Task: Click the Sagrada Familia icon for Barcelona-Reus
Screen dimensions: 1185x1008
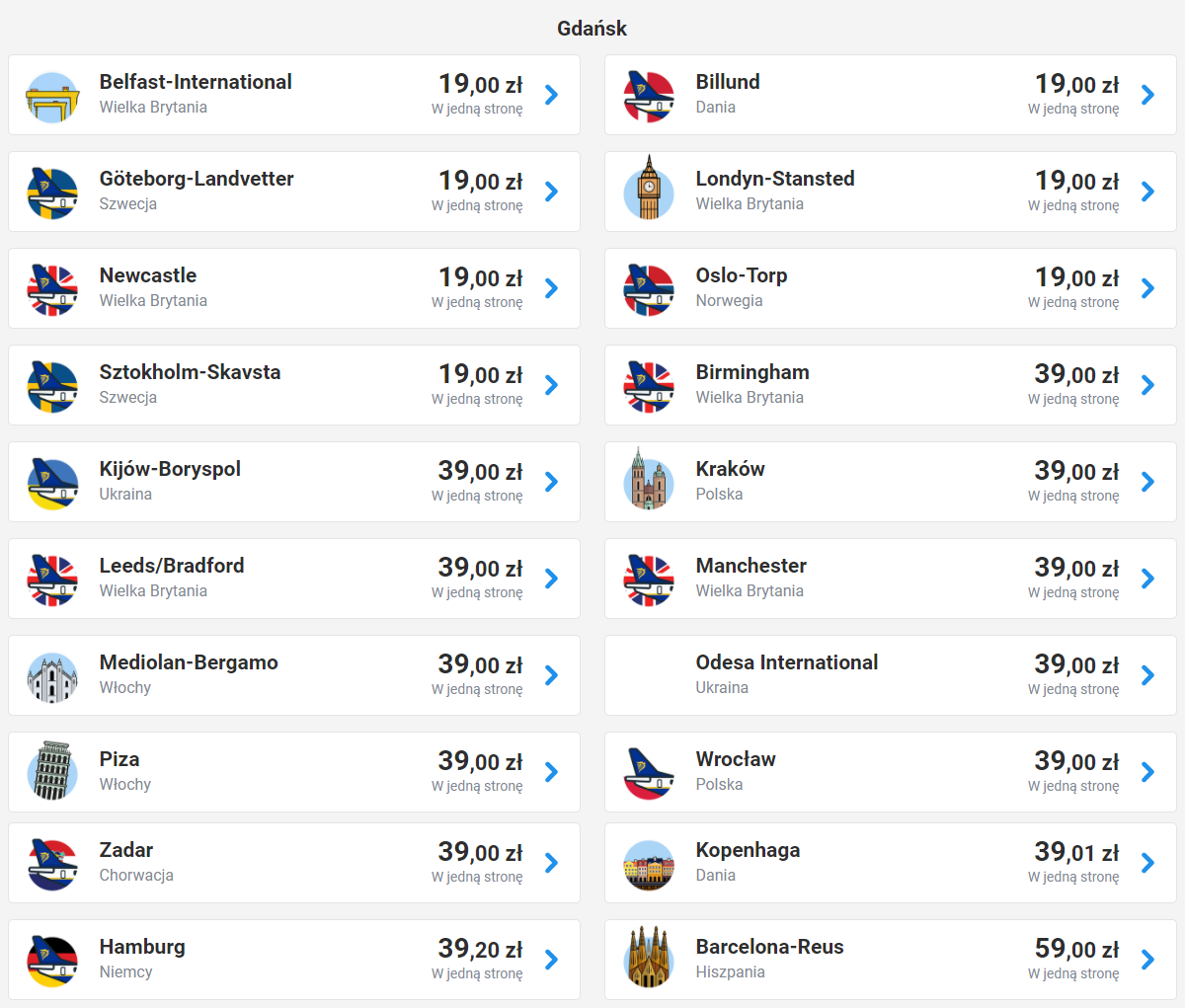Action: [x=649, y=958]
